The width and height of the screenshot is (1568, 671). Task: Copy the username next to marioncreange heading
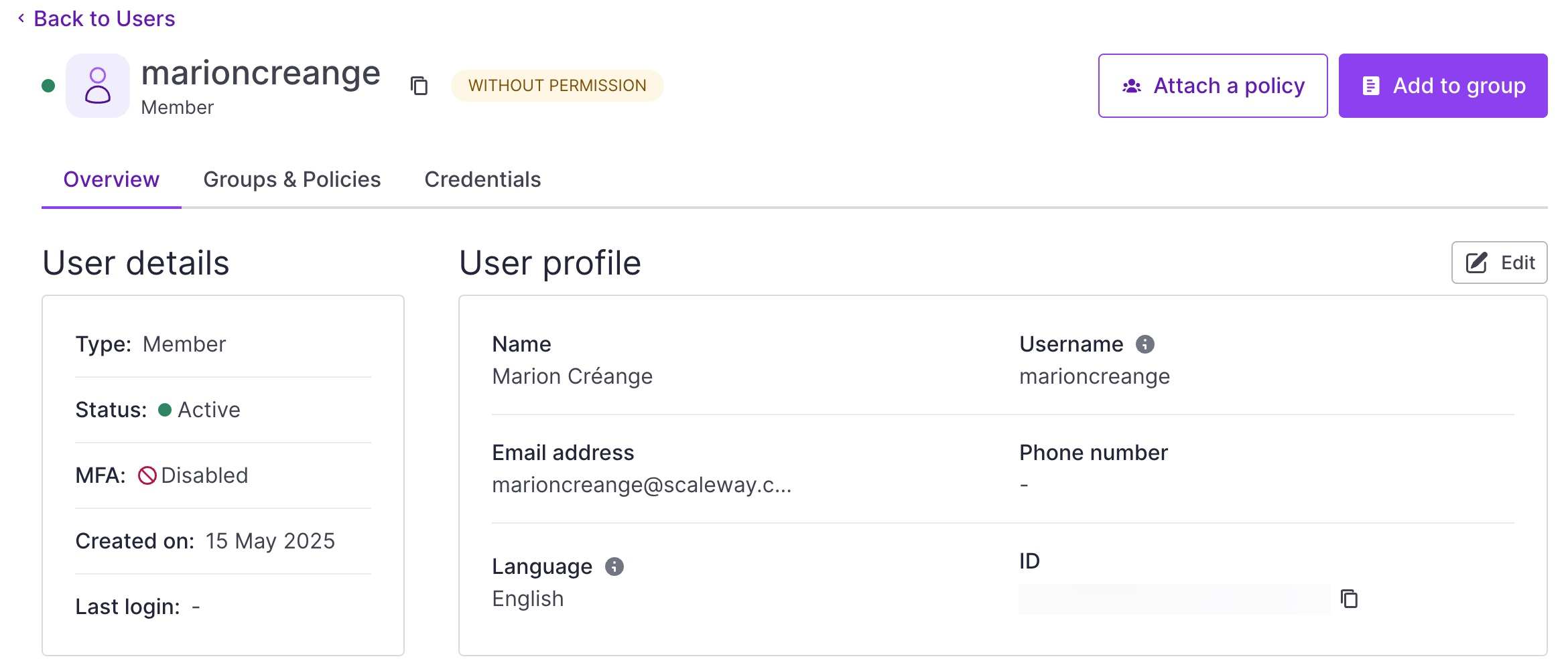(x=419, y=86)
